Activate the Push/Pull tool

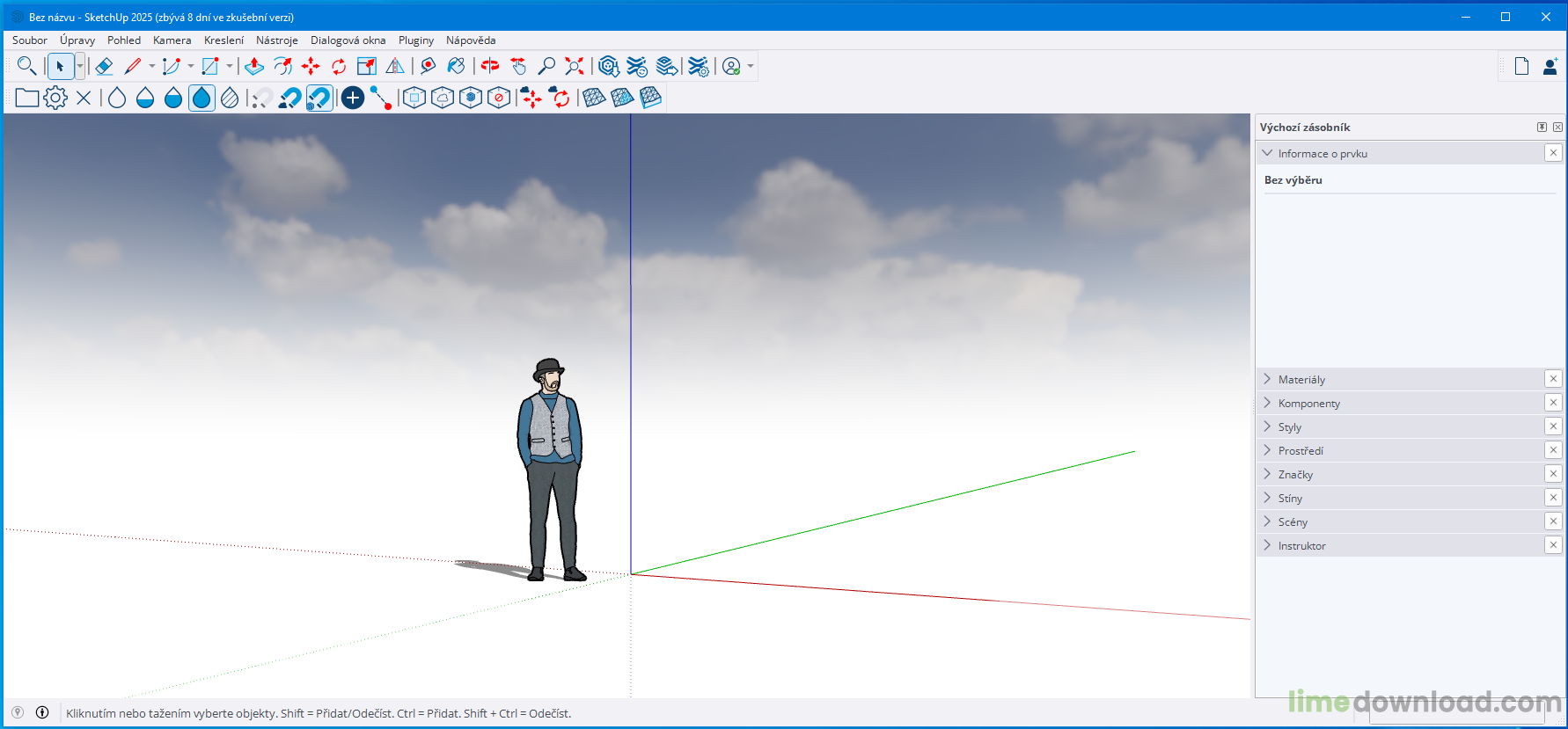[x=254, y=66]
